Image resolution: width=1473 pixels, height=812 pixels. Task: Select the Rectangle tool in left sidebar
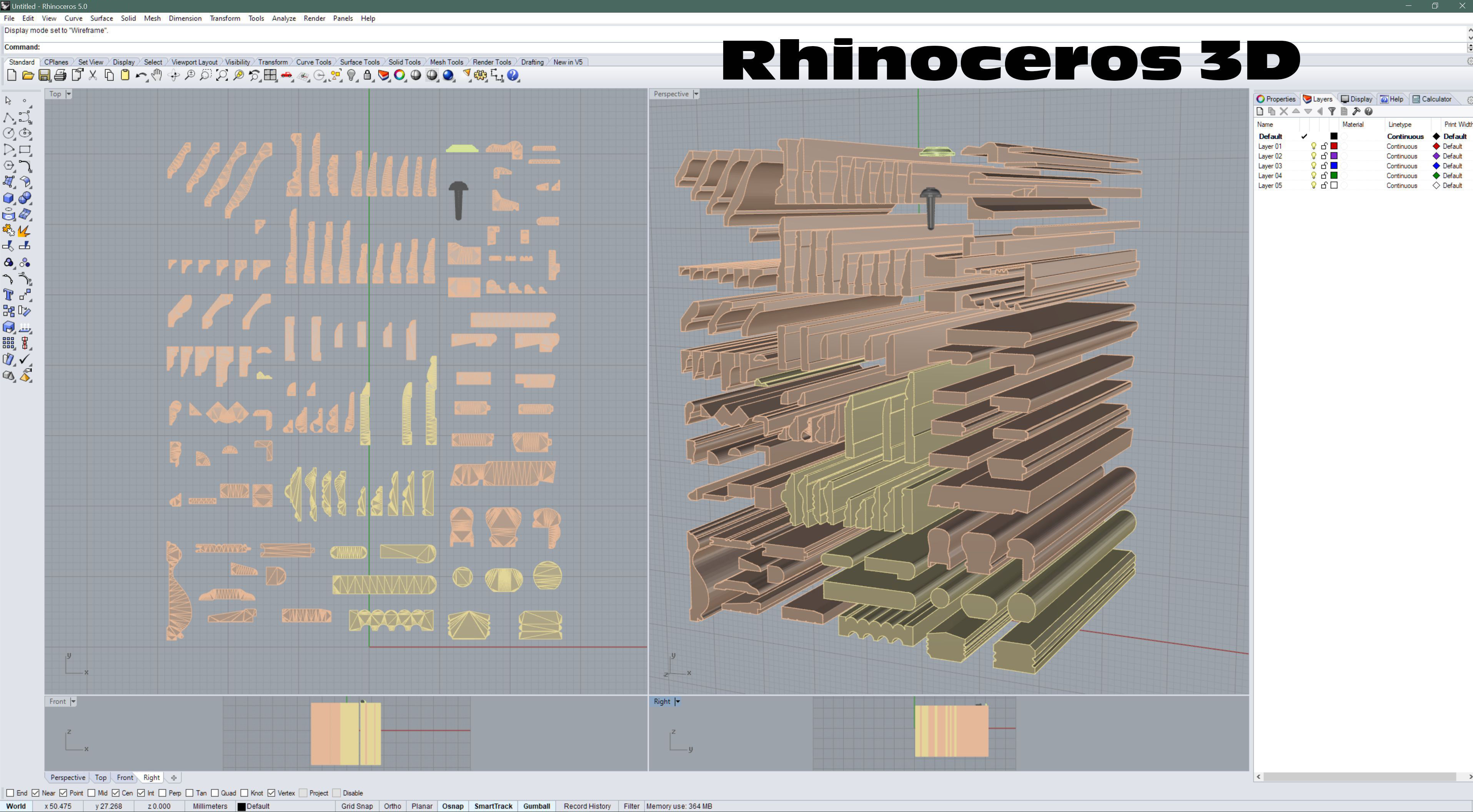coord(25,150)
